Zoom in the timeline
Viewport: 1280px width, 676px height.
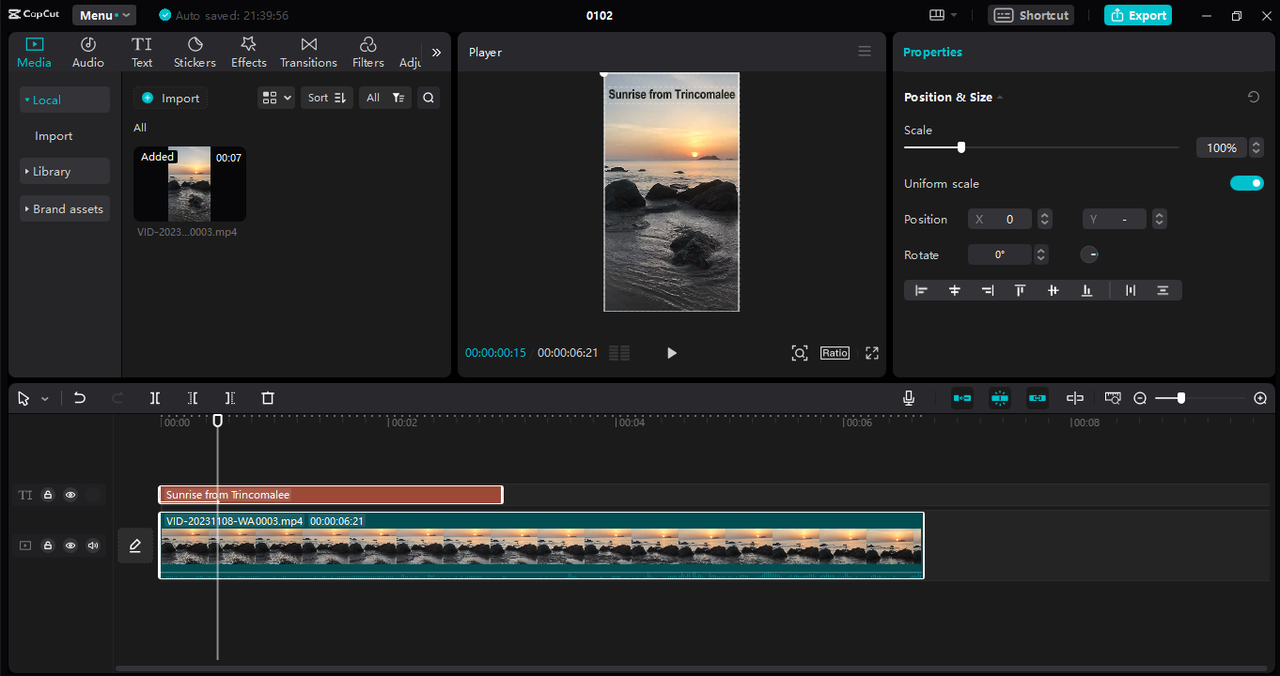click(1260, 398)
